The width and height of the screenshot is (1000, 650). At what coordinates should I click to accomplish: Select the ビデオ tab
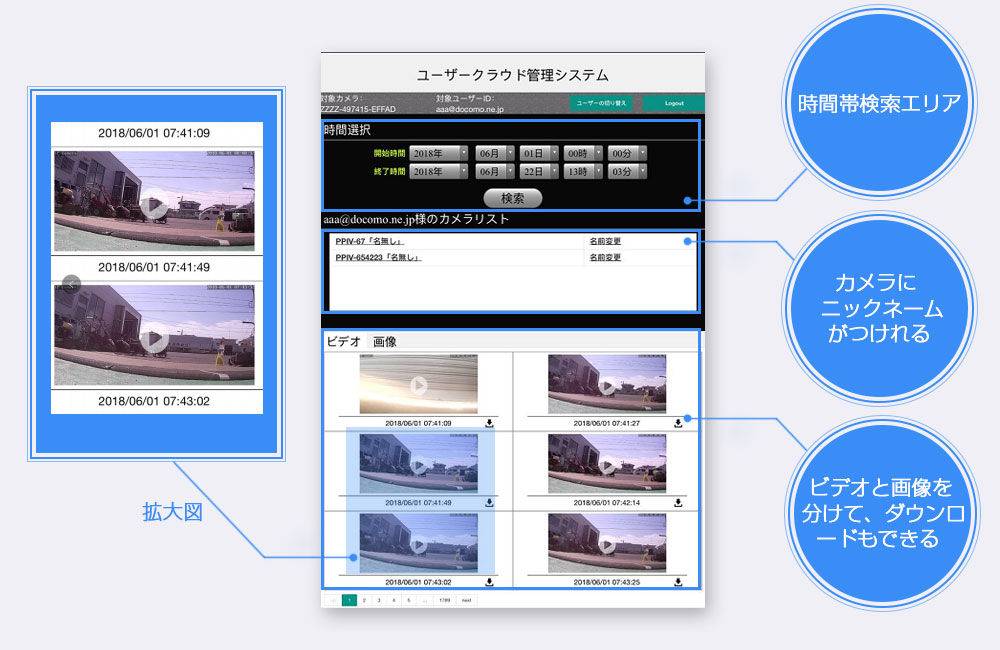coord(344,342)
